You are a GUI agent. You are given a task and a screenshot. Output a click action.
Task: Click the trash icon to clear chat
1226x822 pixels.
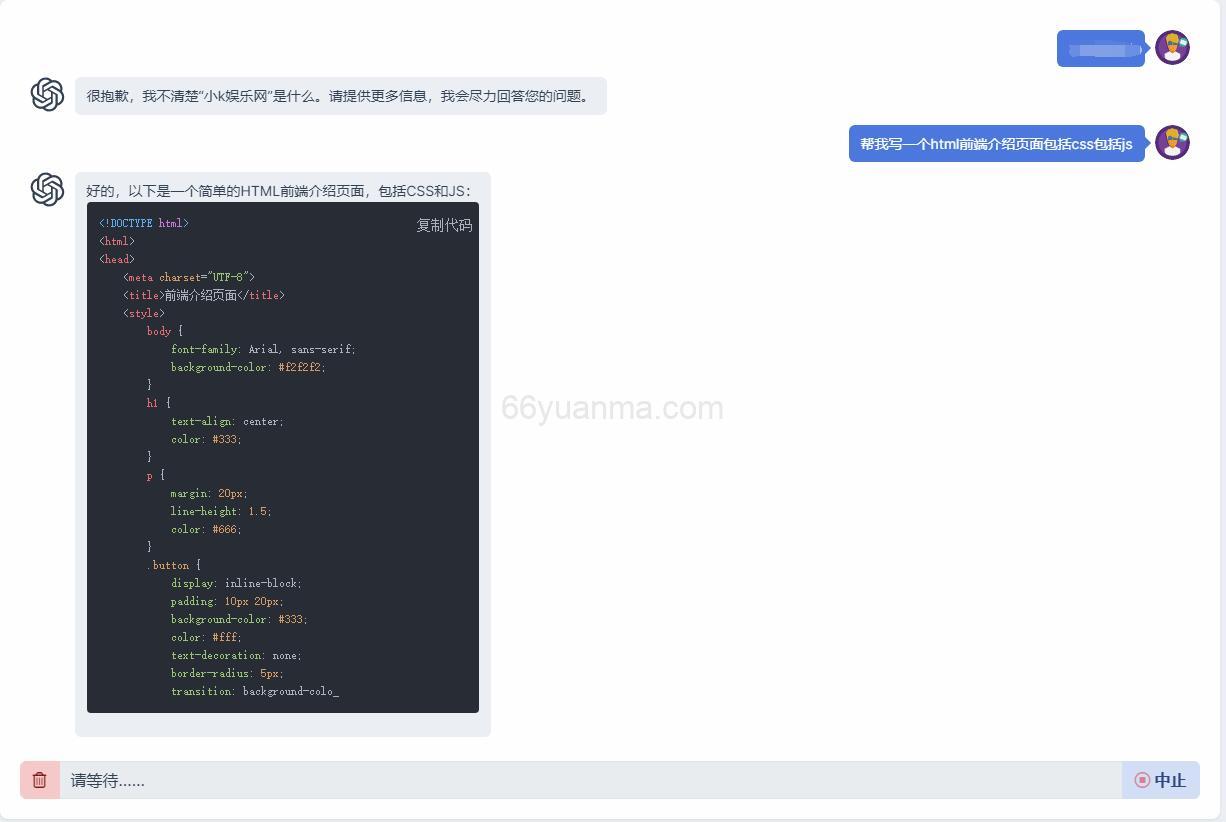click(x=40, y=780)
